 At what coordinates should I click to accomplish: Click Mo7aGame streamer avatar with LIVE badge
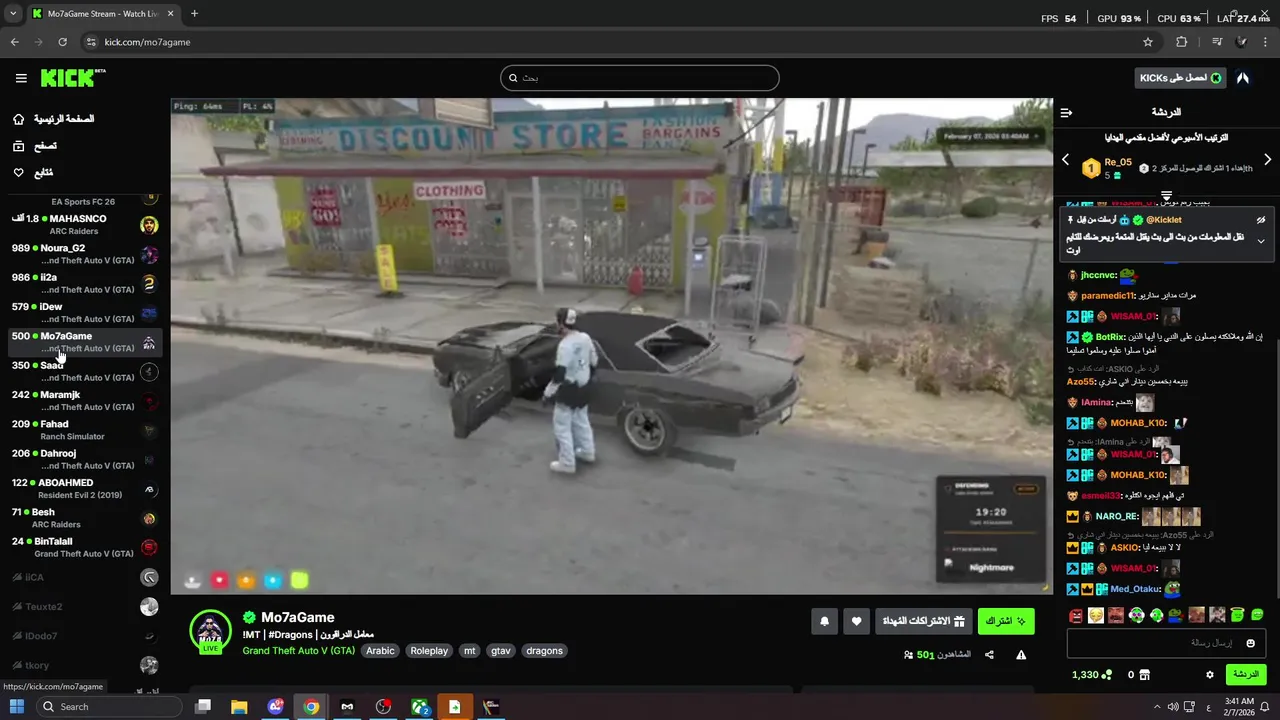click(211, 632)
